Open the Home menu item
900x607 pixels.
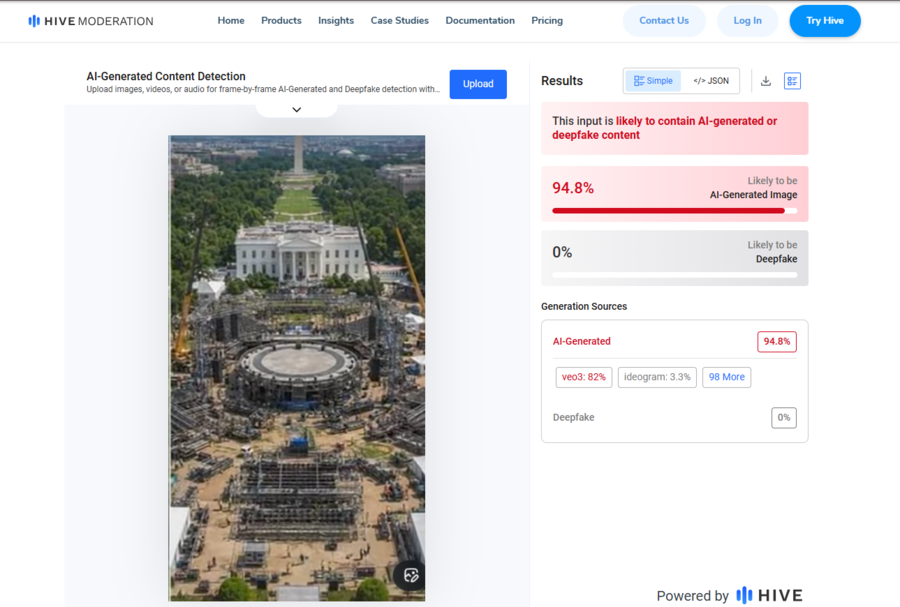231,21
